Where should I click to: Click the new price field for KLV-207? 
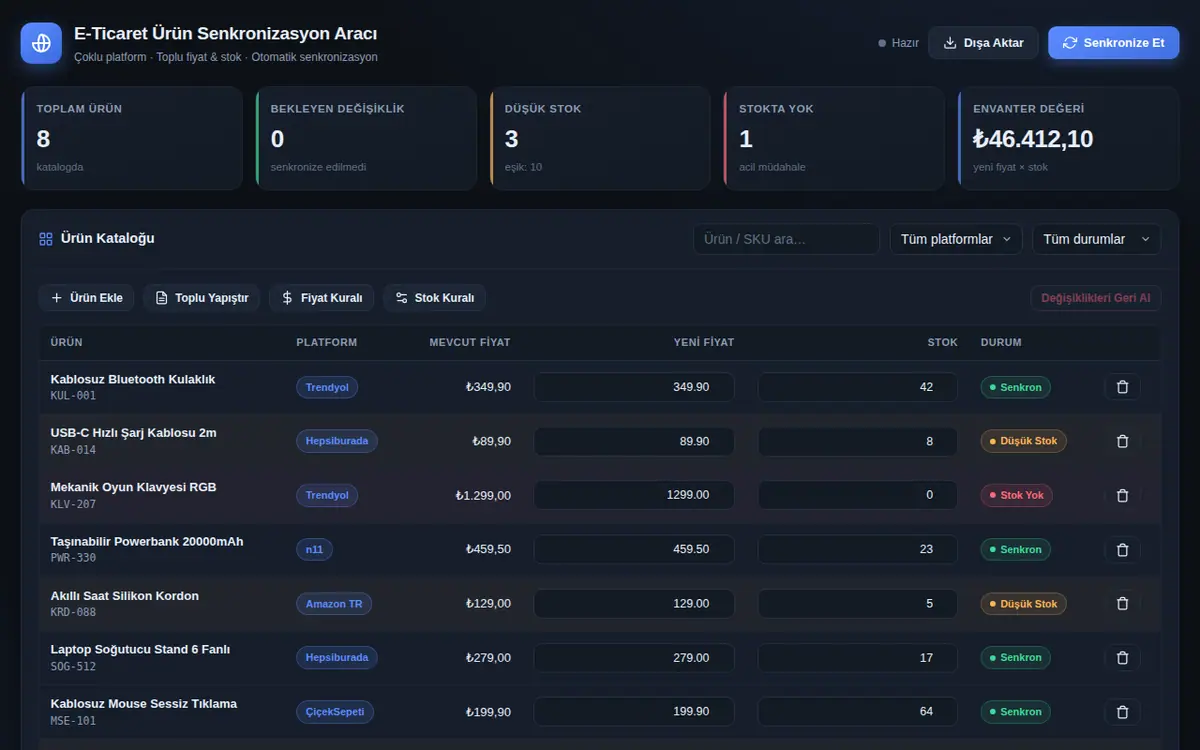click(634, 495)
